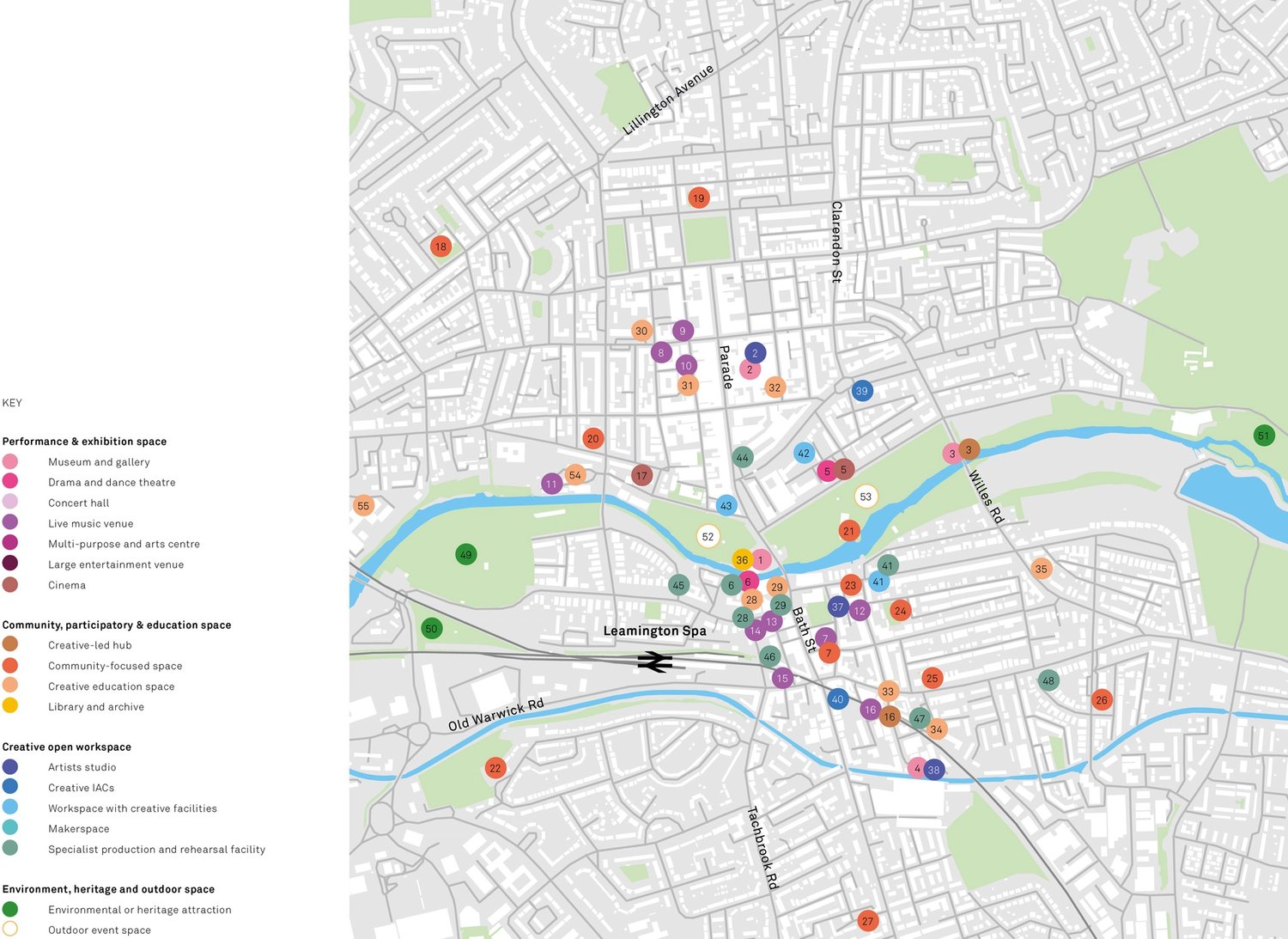Click orange marker number 31
1288x939 pixels.
688,386
